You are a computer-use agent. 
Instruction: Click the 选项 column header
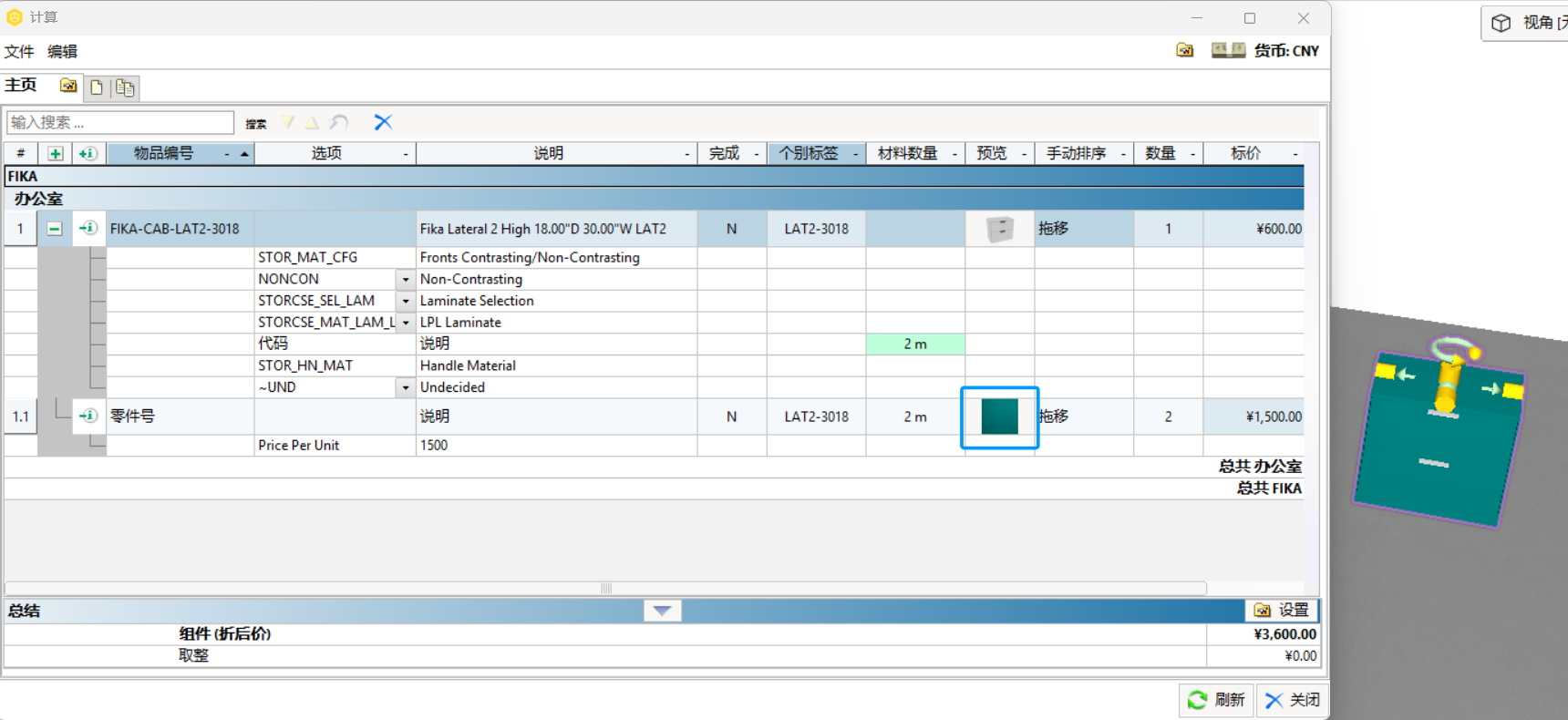(335, 153)
